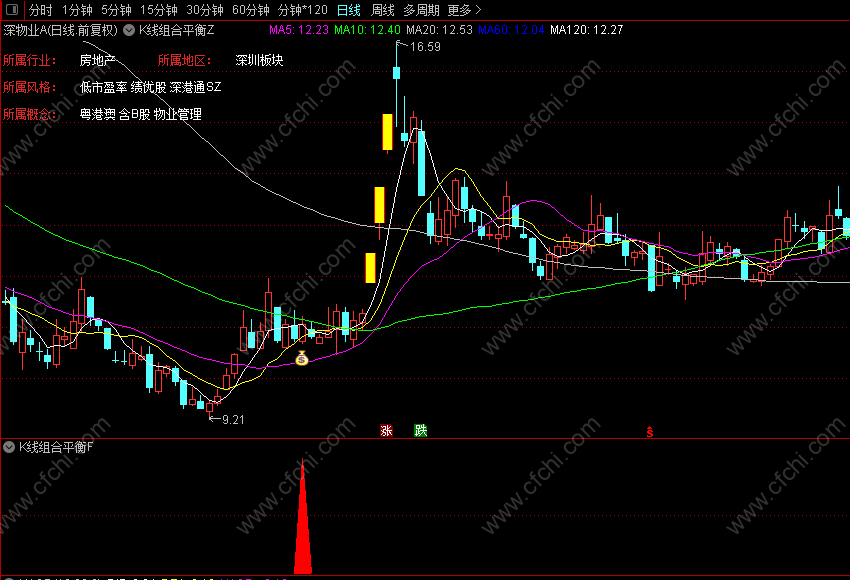Click the 所属风格 label
The height and width of the screenshot is (580, 850).
tap(29, 87)
